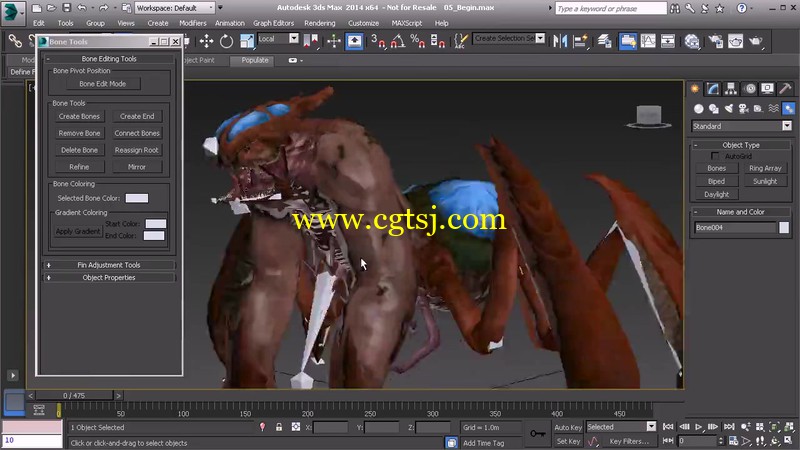Open the Display command panel tab

coord(767,89)
